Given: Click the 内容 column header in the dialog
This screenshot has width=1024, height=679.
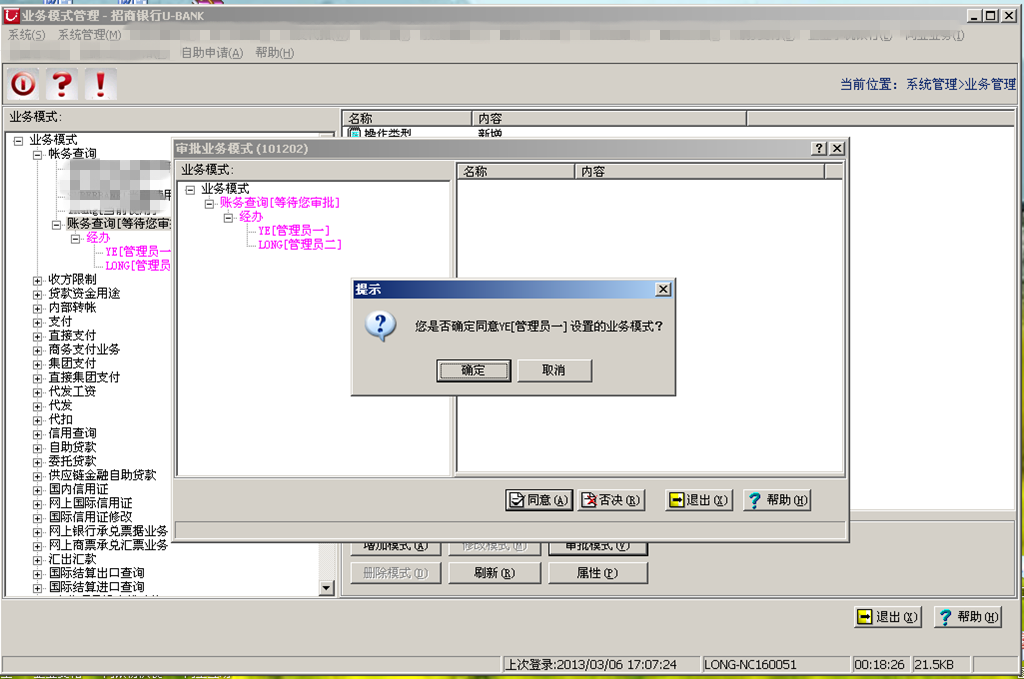Looking at the screenshot, I should (x=699, y=172).
